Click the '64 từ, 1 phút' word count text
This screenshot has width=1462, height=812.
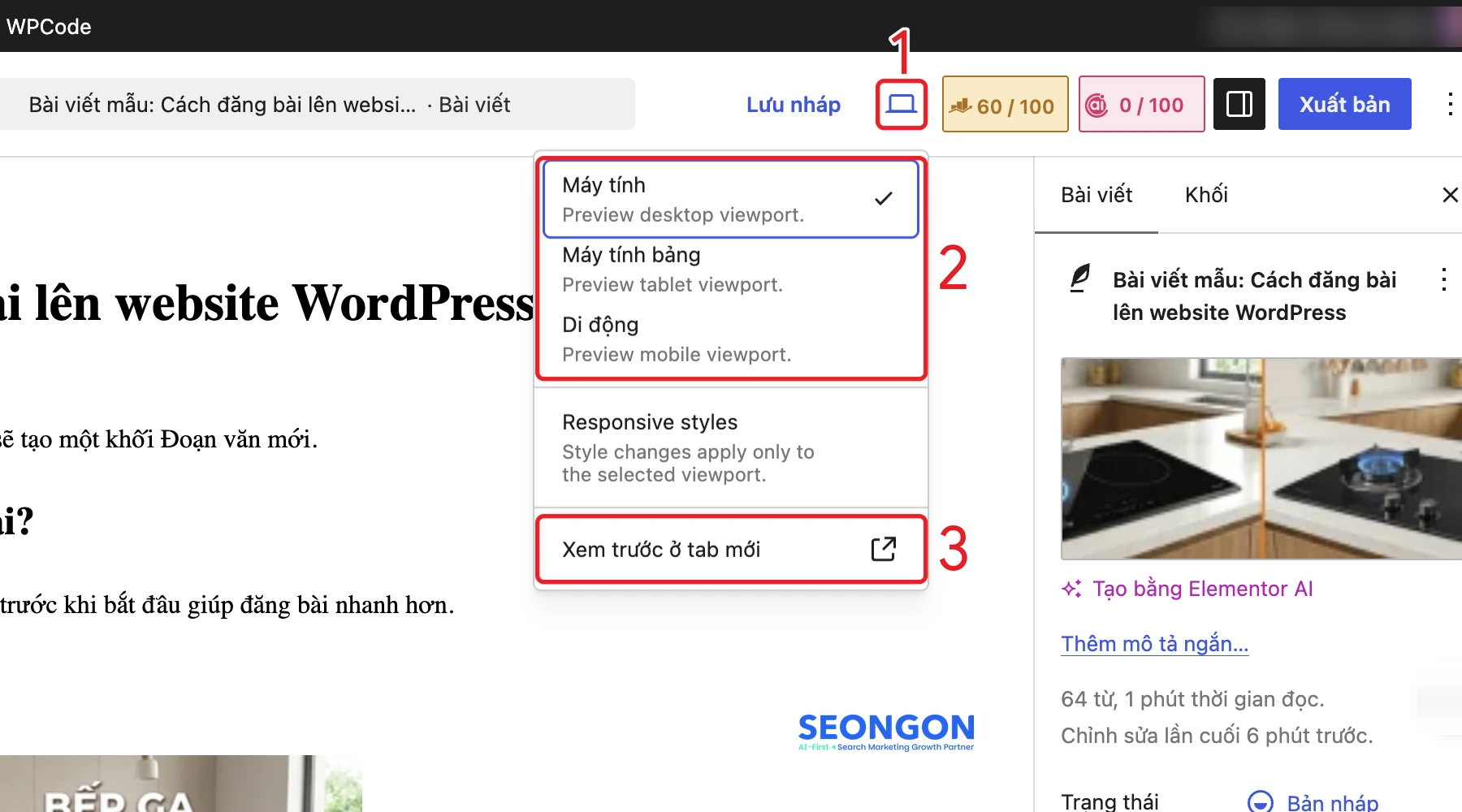click(1192, 699)
